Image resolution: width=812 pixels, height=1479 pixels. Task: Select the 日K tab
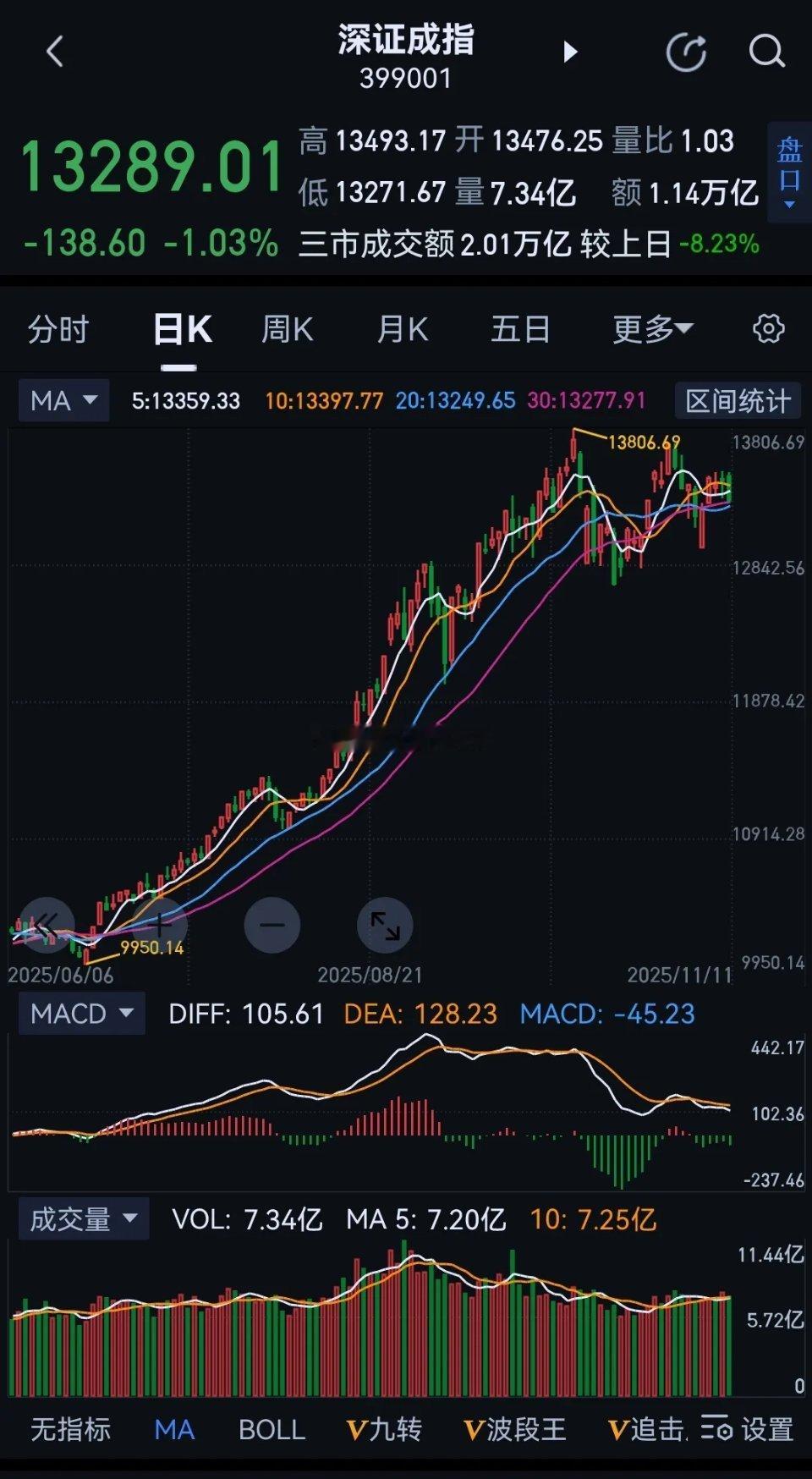[x=183, y=329]
